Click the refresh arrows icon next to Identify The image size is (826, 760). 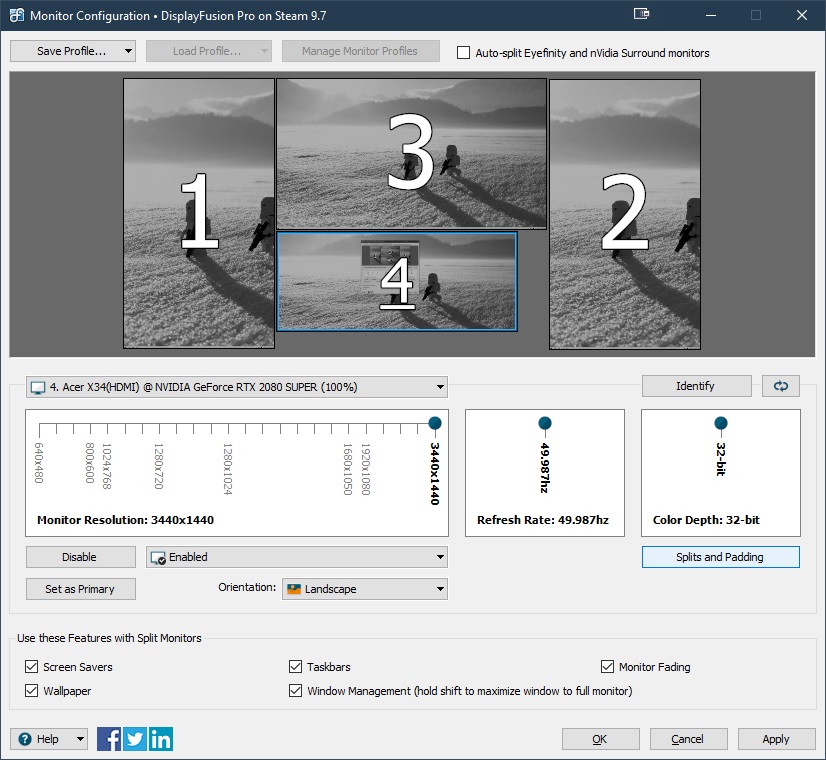click(781, 386)
